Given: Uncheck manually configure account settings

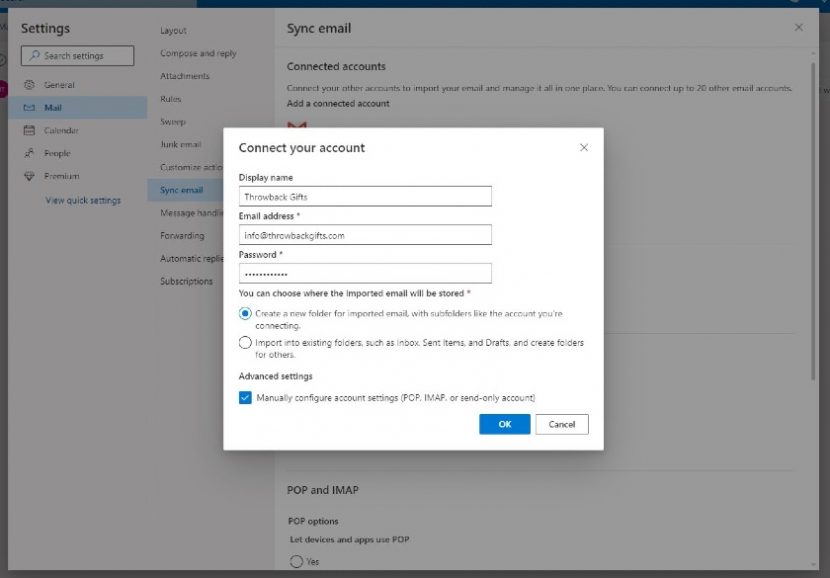Looking at the screenshot, I should [x=245, y=398].
